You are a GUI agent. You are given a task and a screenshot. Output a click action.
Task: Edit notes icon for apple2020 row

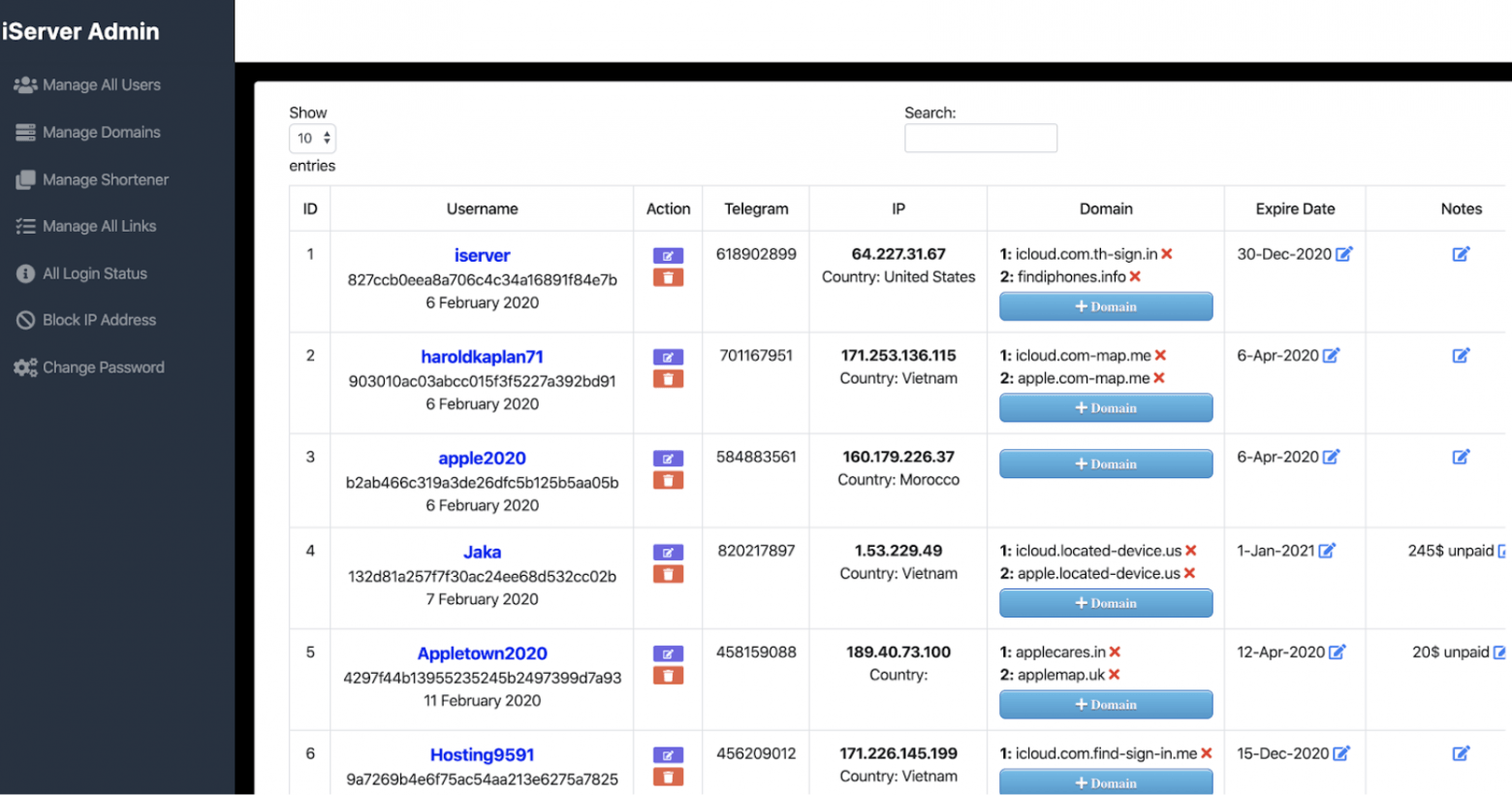[1461, 457]
